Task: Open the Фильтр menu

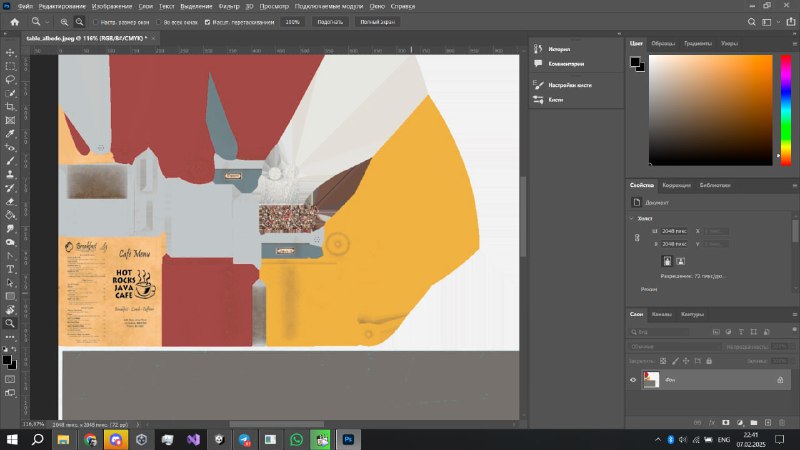Action: coord(229,6)
